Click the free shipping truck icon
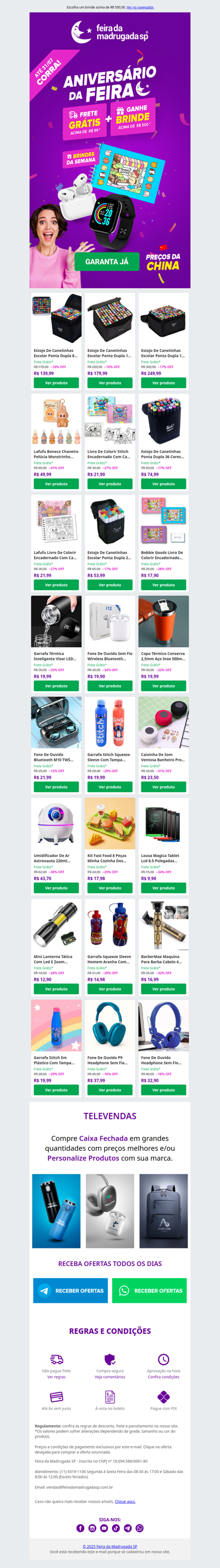 [x=56, y=1359]
